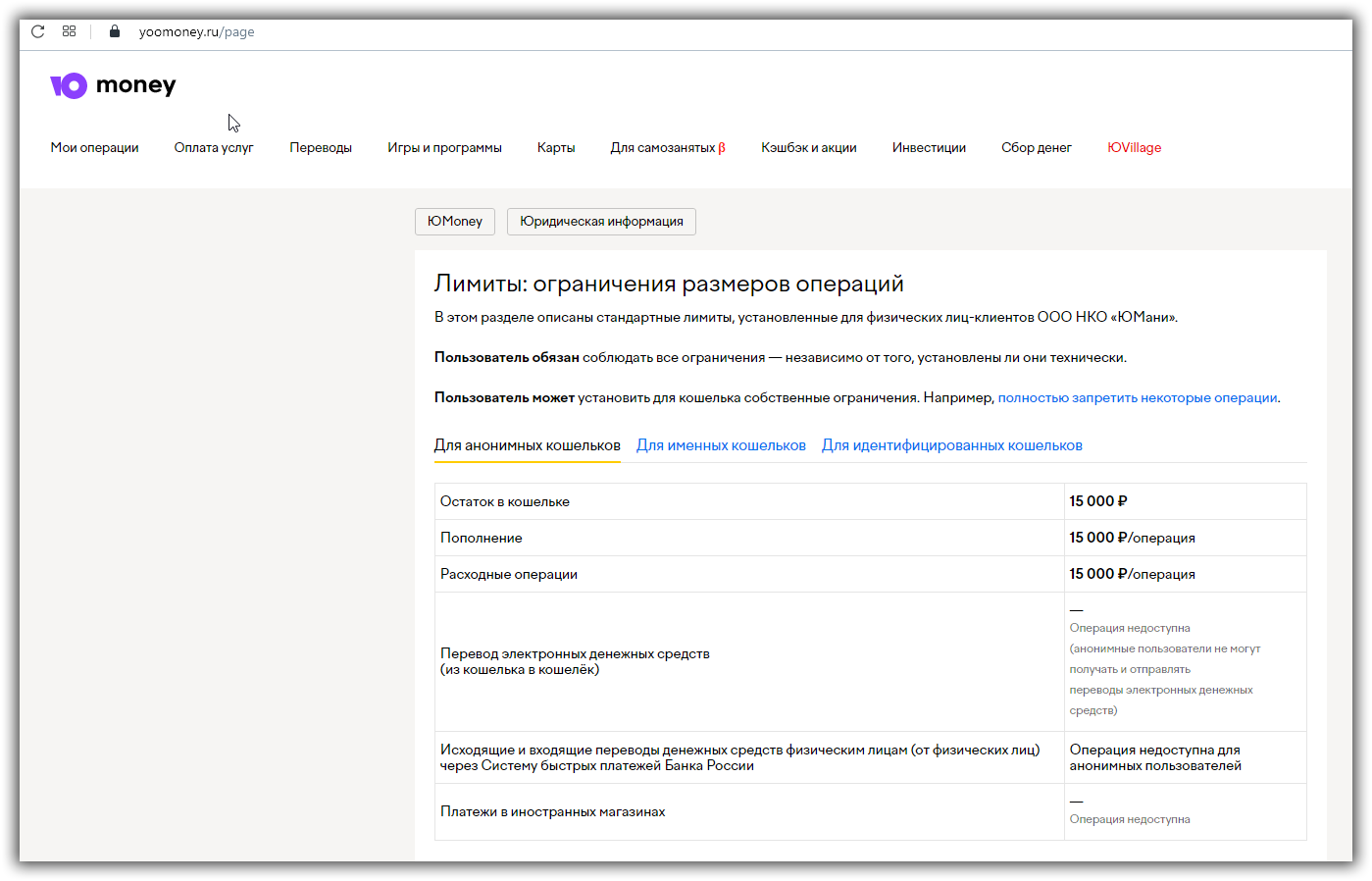Click Платежи в иностранных магазинах row label
The width and height of the screenshot is (1372, 881).
point(553,812)
